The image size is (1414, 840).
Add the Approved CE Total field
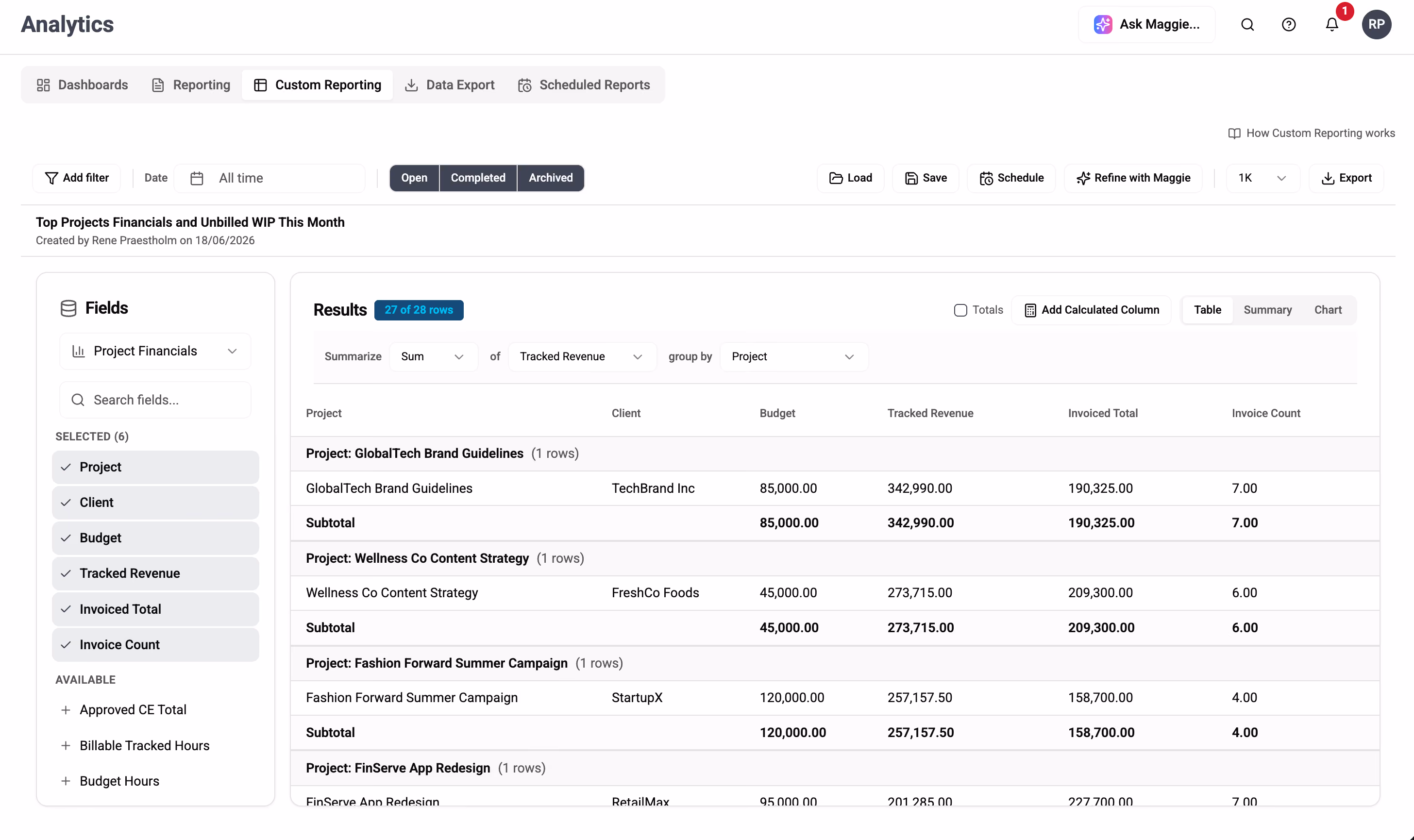coord(155,710)
